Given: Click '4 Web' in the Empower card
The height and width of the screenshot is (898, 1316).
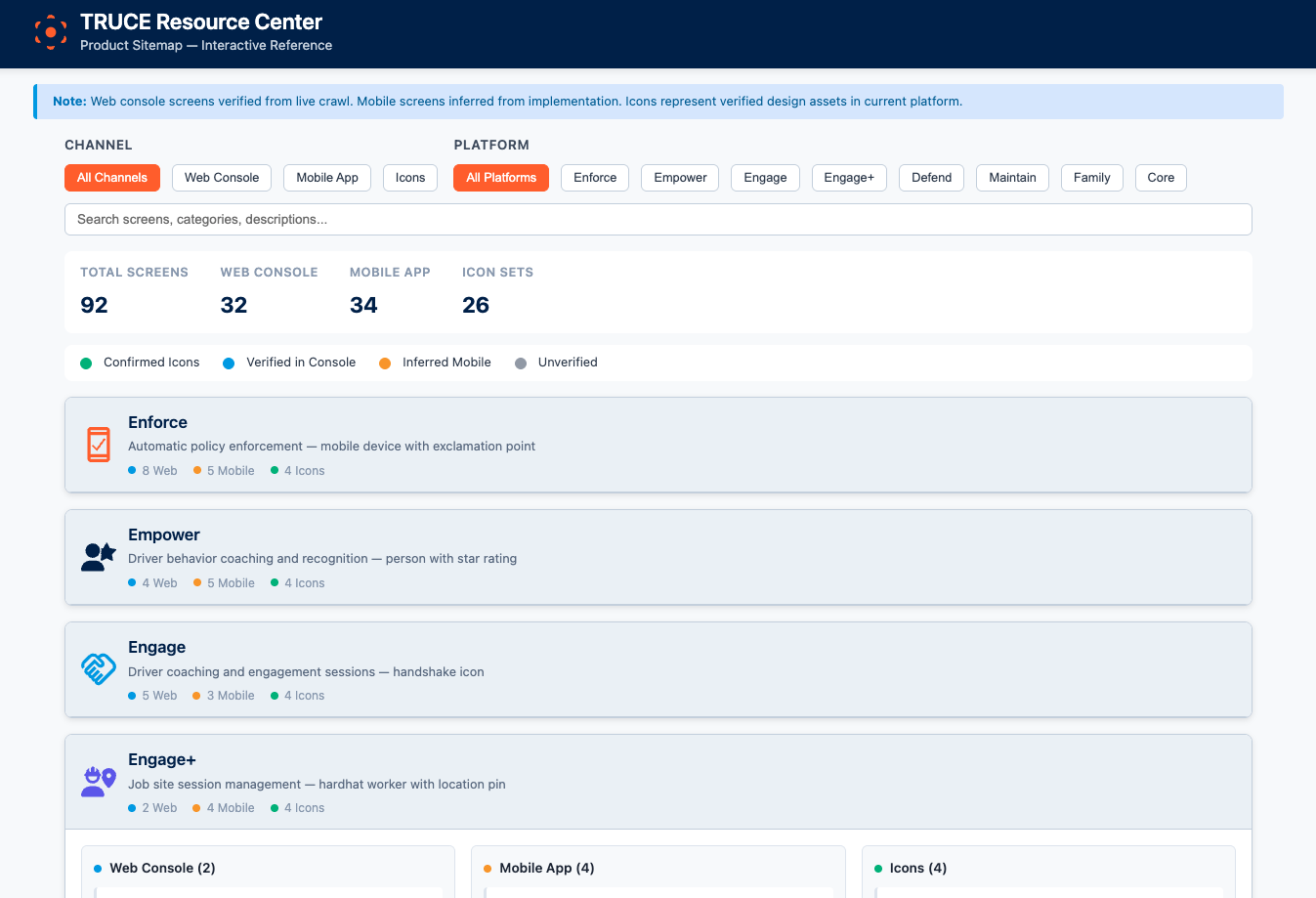Looking at the screenshot, I should [159, 583].
